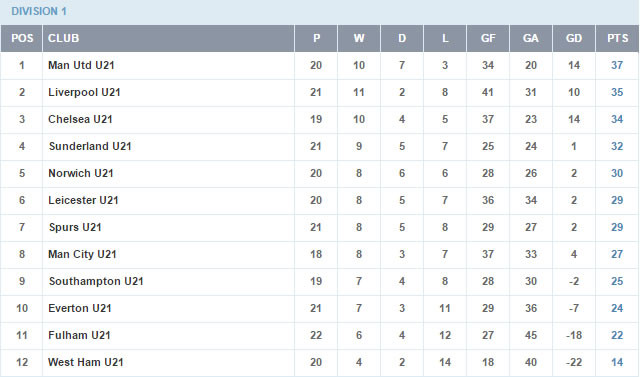
Task: Click the GF column header
Action: coord(488,38)
